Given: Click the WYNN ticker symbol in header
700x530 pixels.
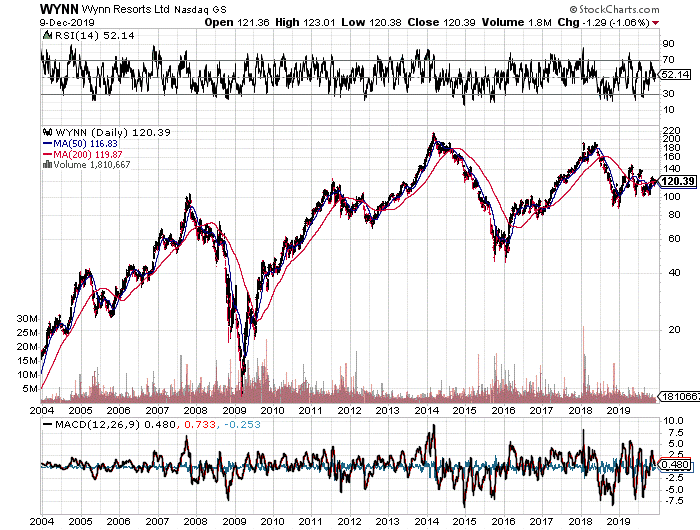Looking at the screenshot, I should 59,9.
